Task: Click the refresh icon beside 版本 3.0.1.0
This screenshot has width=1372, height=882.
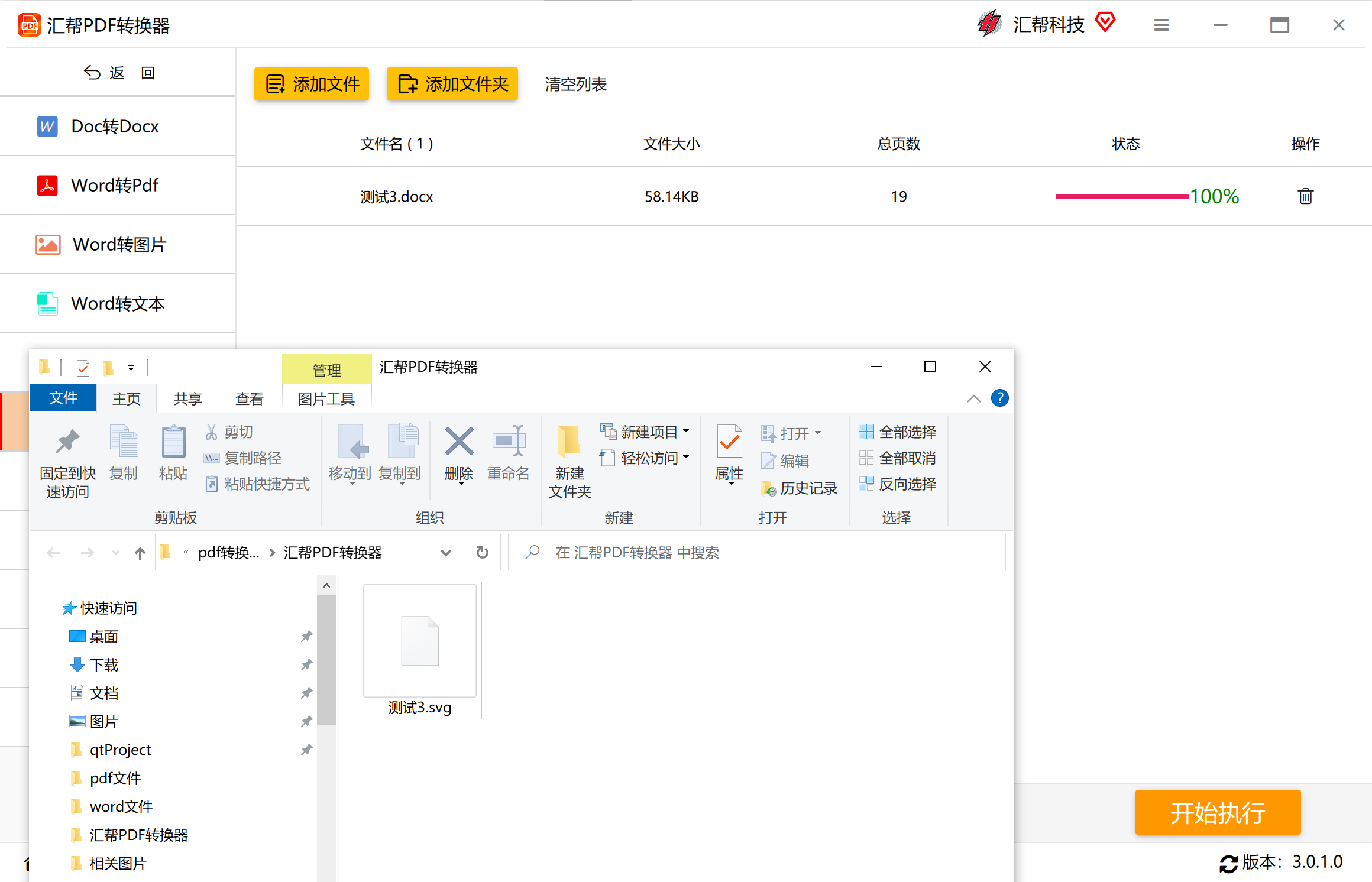Action: point(1228,863)
